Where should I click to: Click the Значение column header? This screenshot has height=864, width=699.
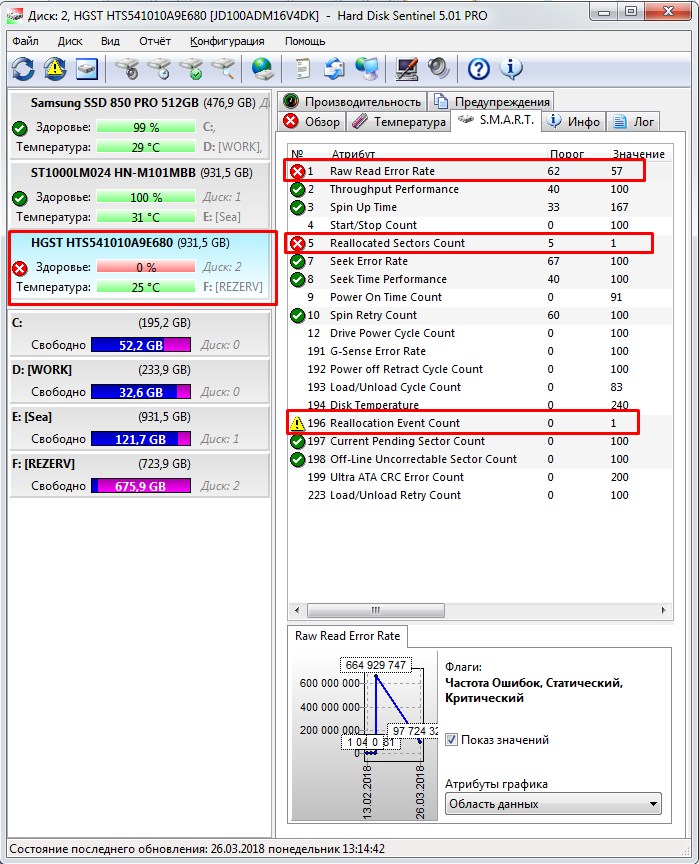pos(639,154)
